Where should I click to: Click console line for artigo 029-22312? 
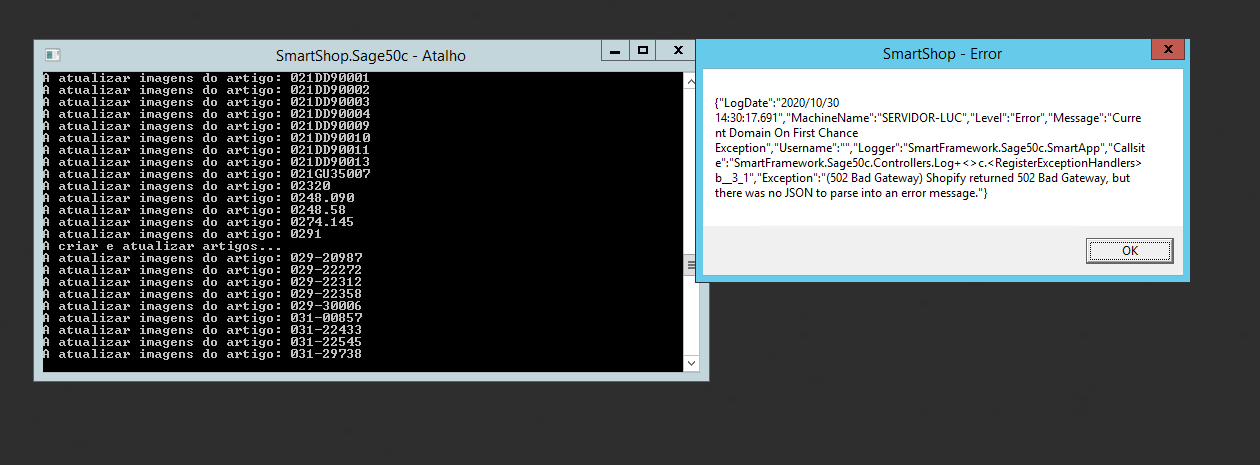click(x=203, y=282)
